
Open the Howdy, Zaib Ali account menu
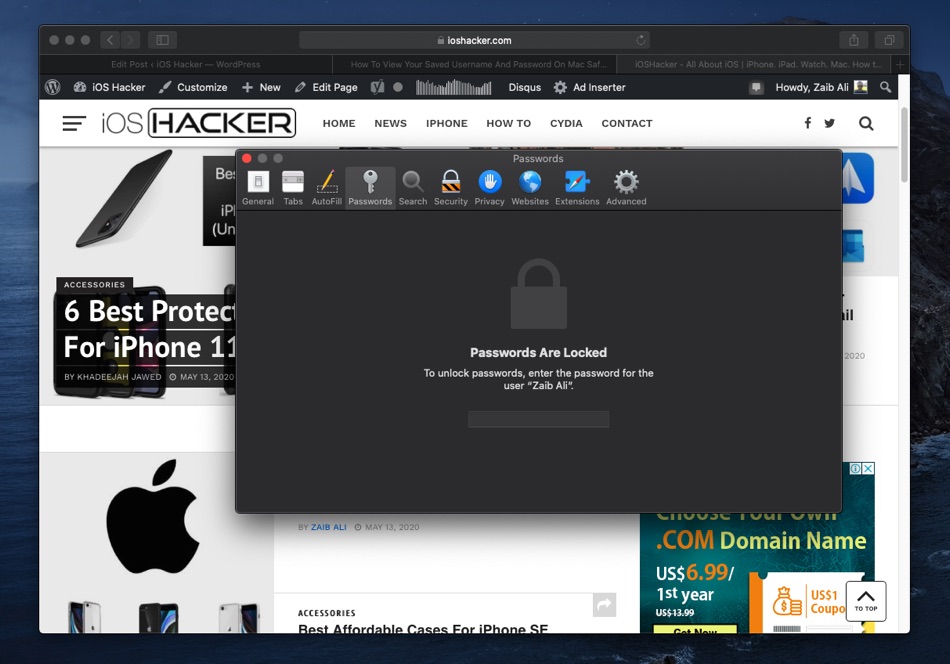coord(821,87)
